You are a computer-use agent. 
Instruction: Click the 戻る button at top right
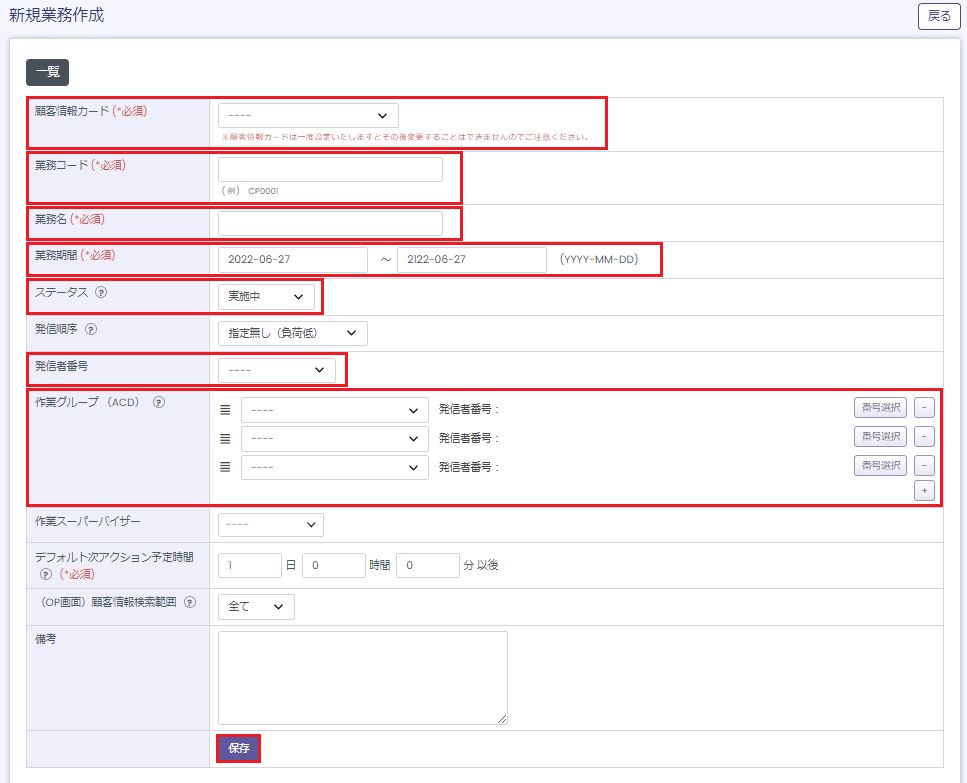point(939,16)
